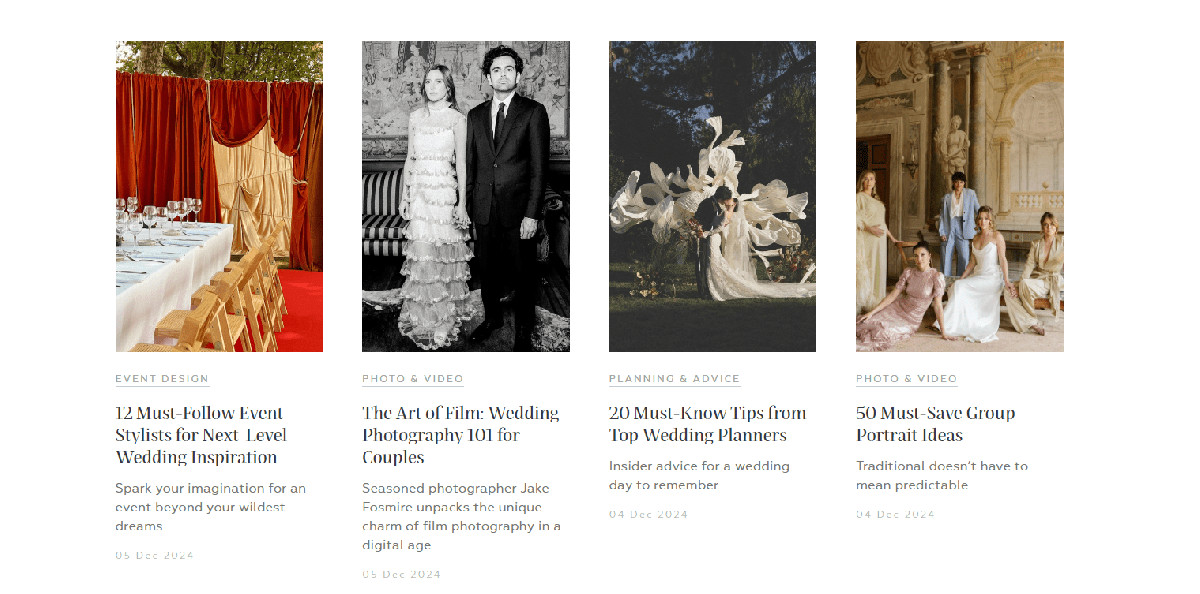Open the red draped table setting photo
This screenshot has width=1200, height=594.
219,196
